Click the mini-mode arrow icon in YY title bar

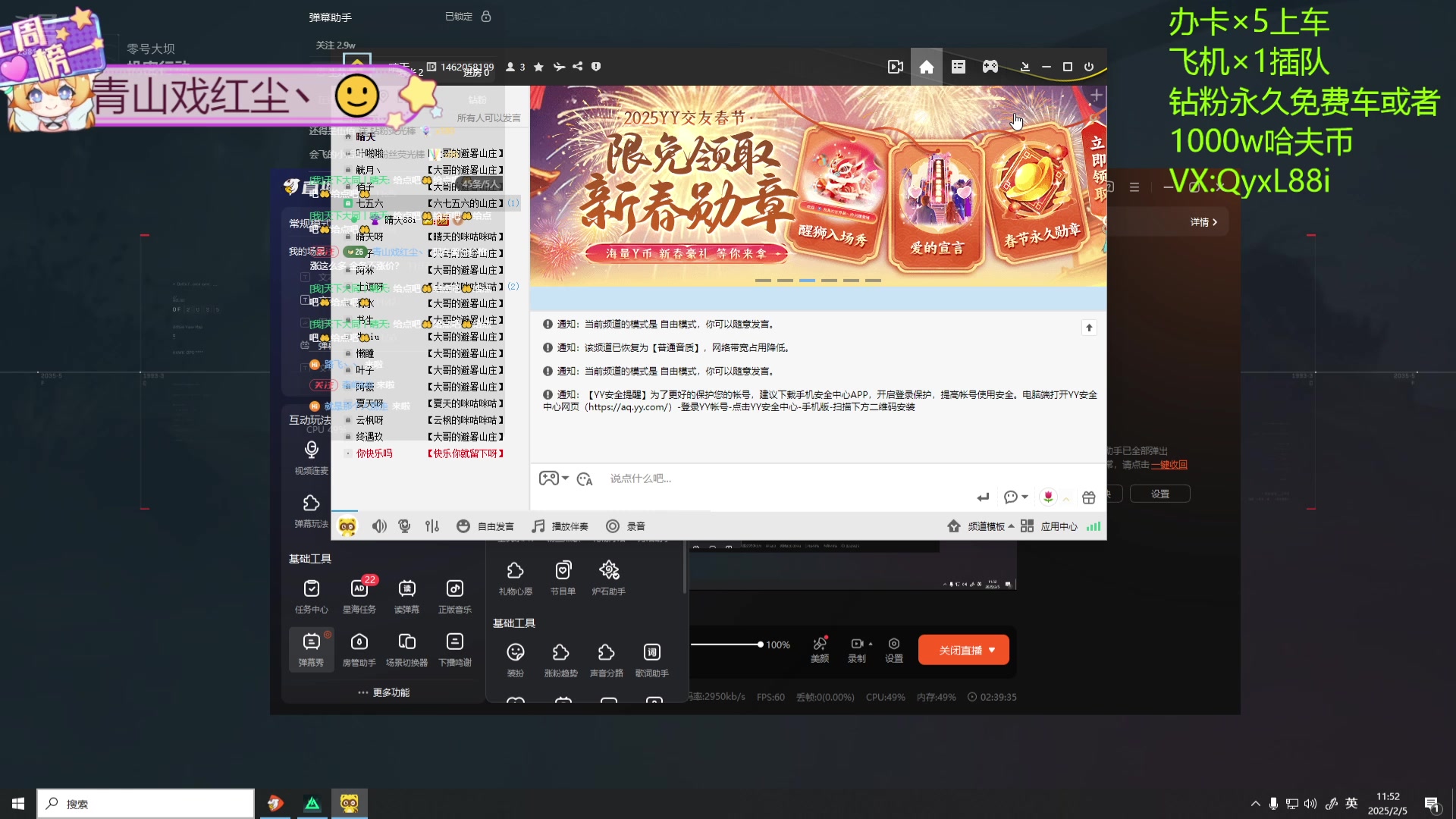[1025, 67]
